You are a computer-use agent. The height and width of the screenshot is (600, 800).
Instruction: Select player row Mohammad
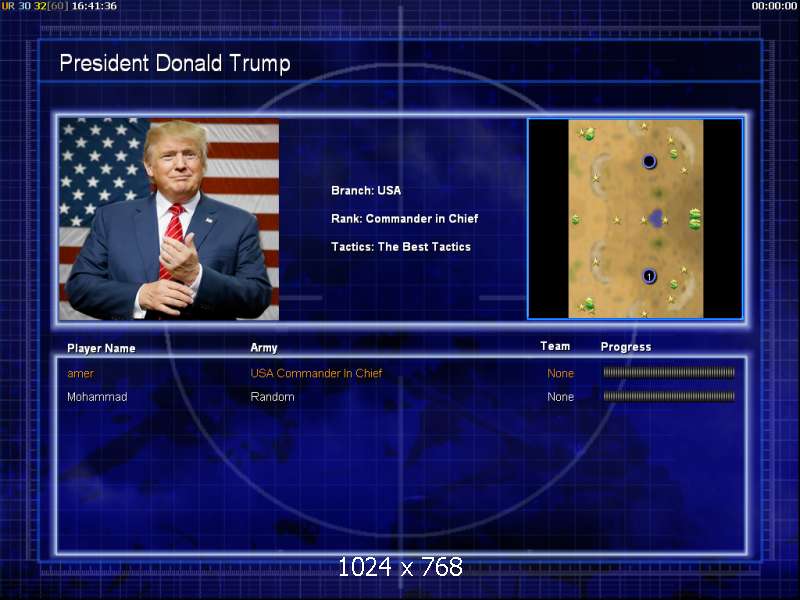[x=401, y=396]
